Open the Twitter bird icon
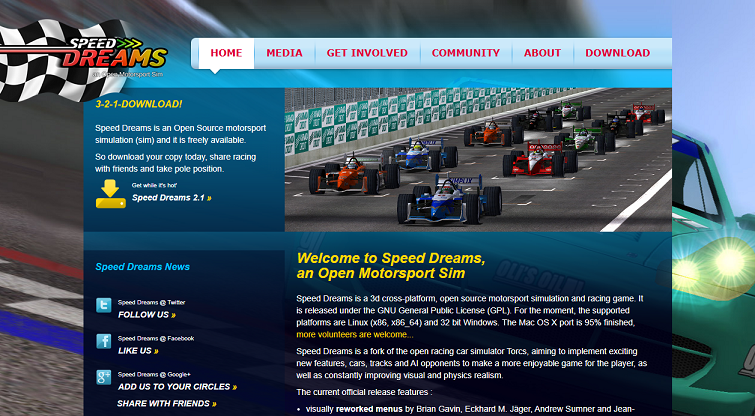 click(104, 305)
